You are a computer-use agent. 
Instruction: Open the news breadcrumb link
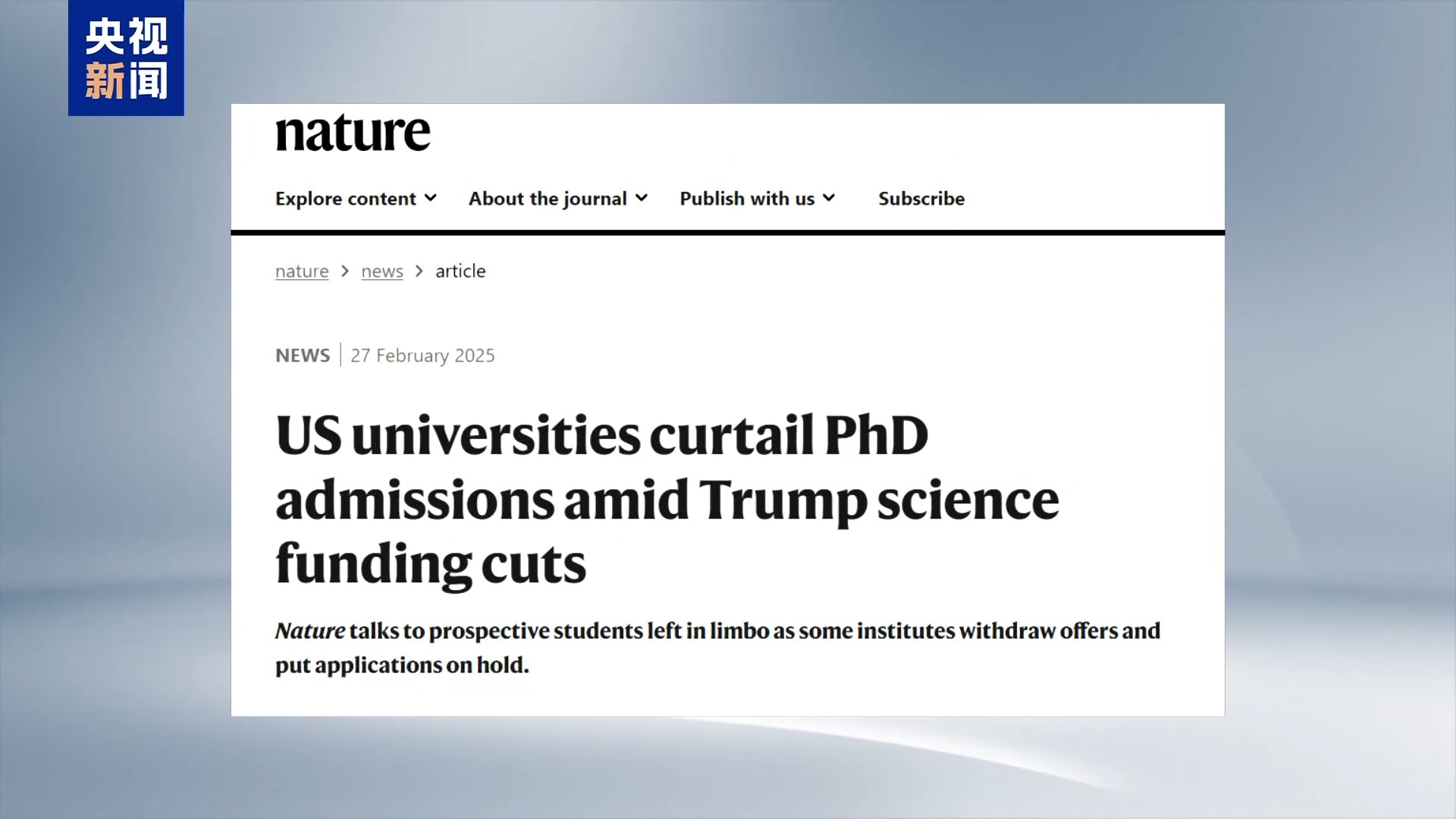pos(382,271)
